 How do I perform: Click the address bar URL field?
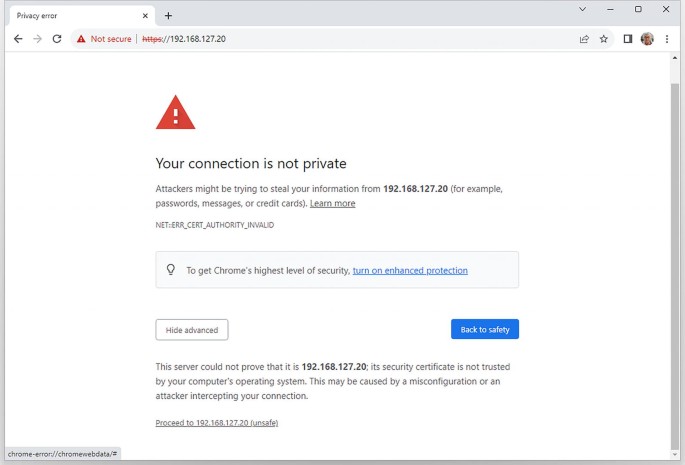coord(350,39)
